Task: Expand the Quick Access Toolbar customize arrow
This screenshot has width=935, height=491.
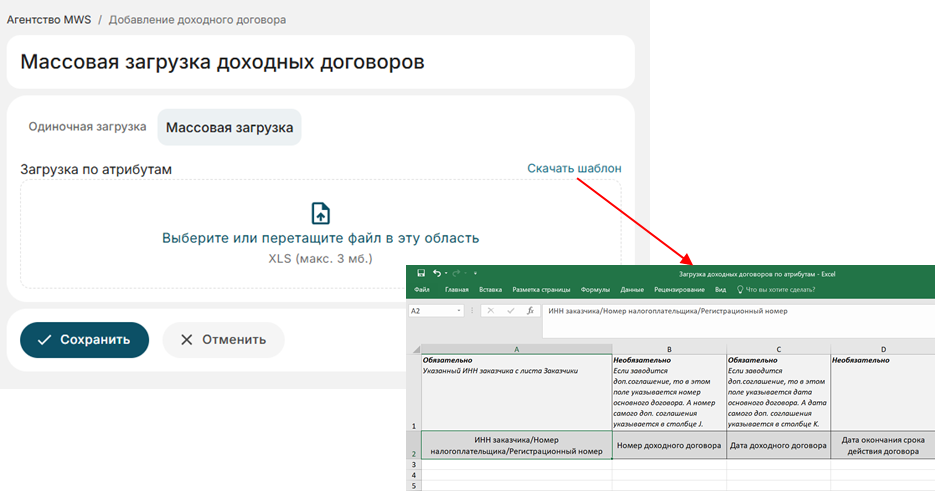Action: [475, 273]
